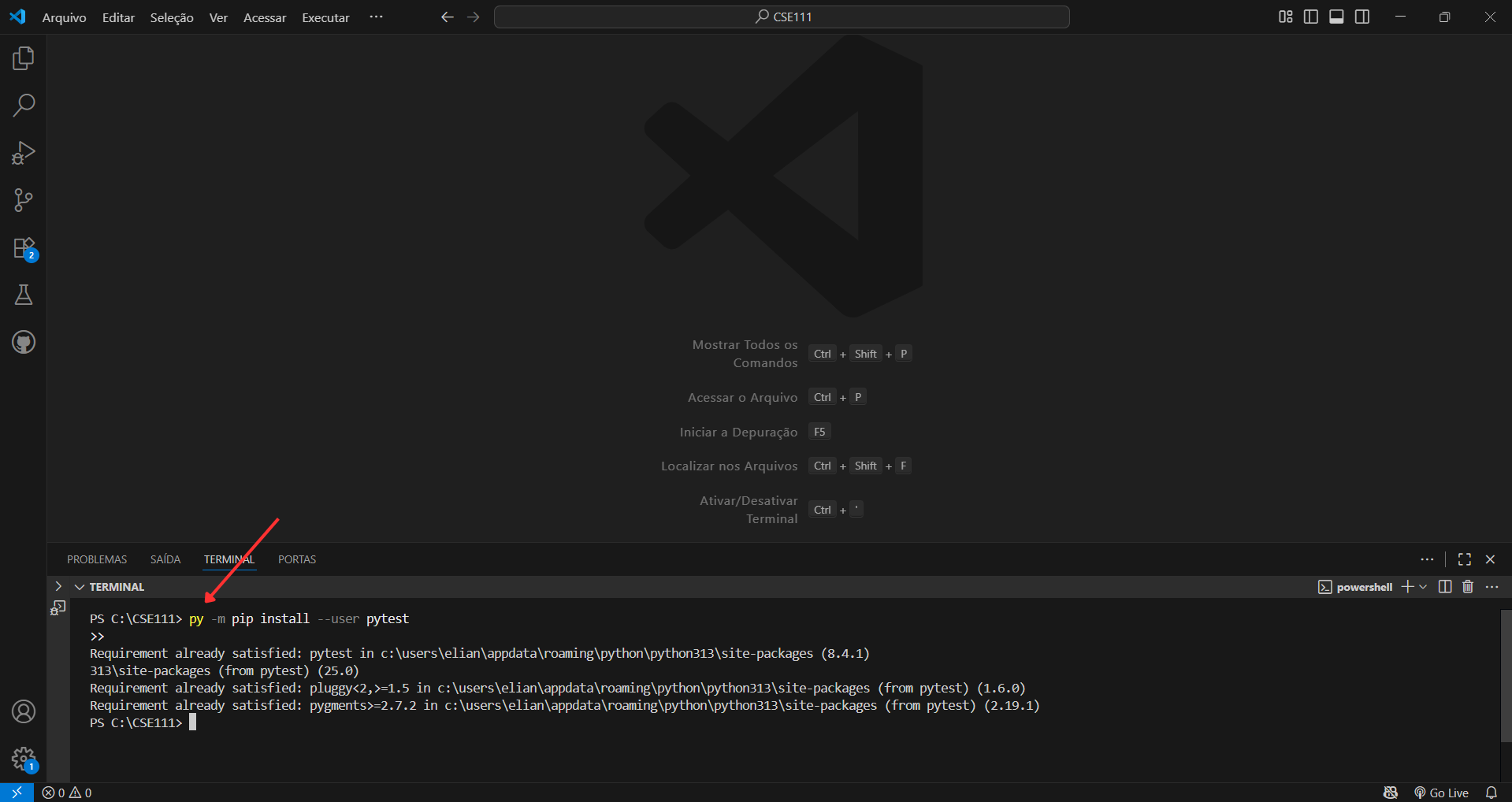The height and width of the screenshot is (802, 1512).
Task: Open Source Control view
Action: [24, 200]
